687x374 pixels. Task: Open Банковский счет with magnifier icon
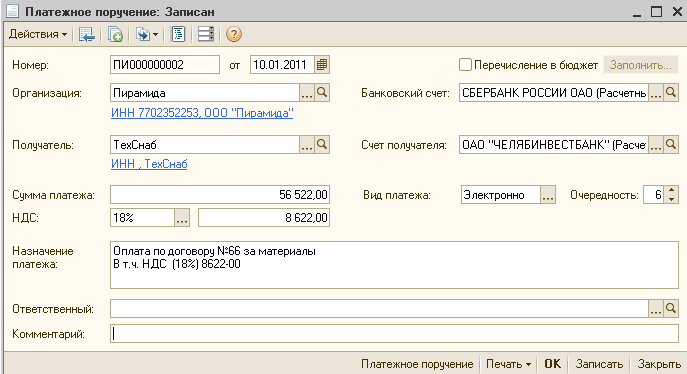(671, 93)
